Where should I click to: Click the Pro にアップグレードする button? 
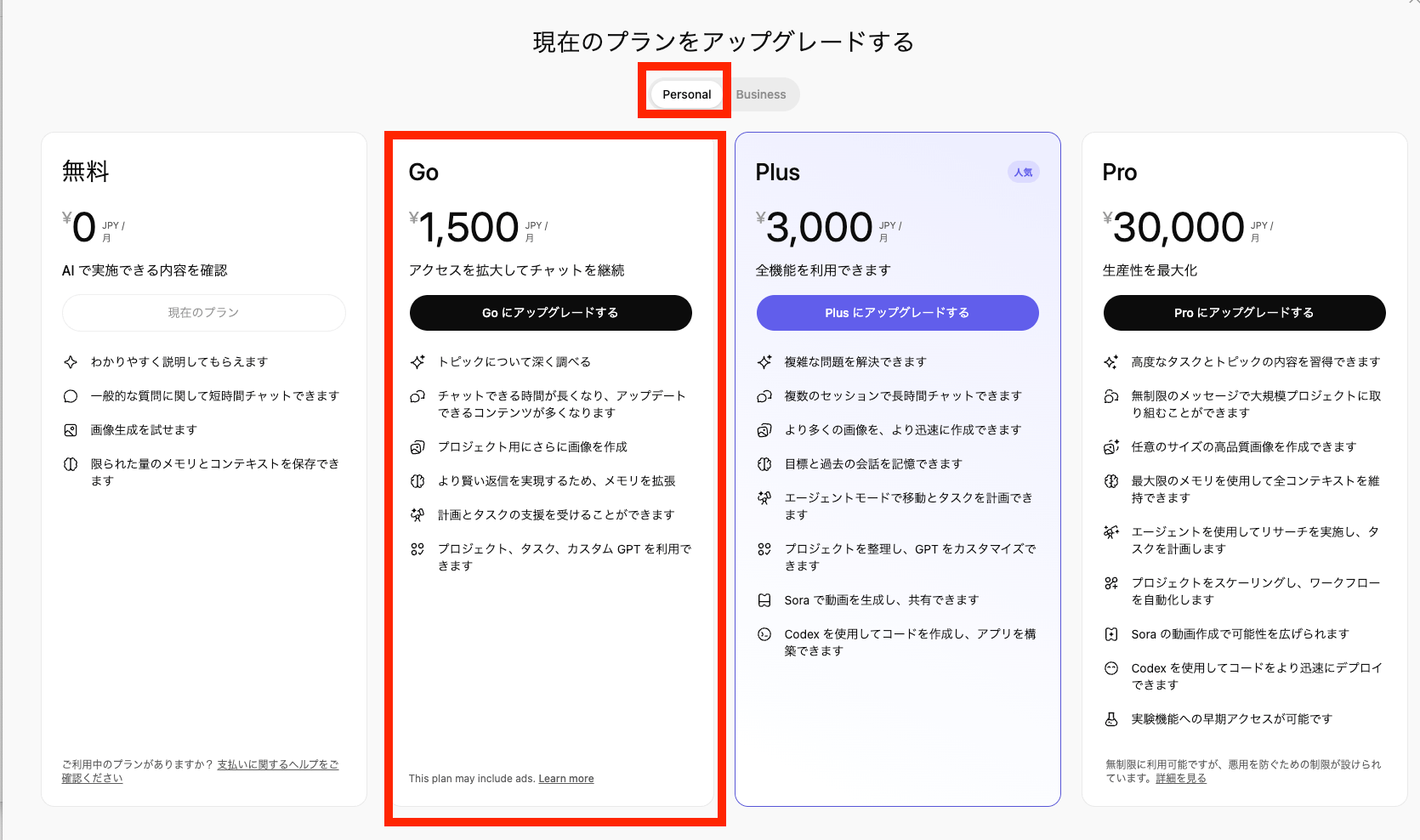coord(1244,313)
